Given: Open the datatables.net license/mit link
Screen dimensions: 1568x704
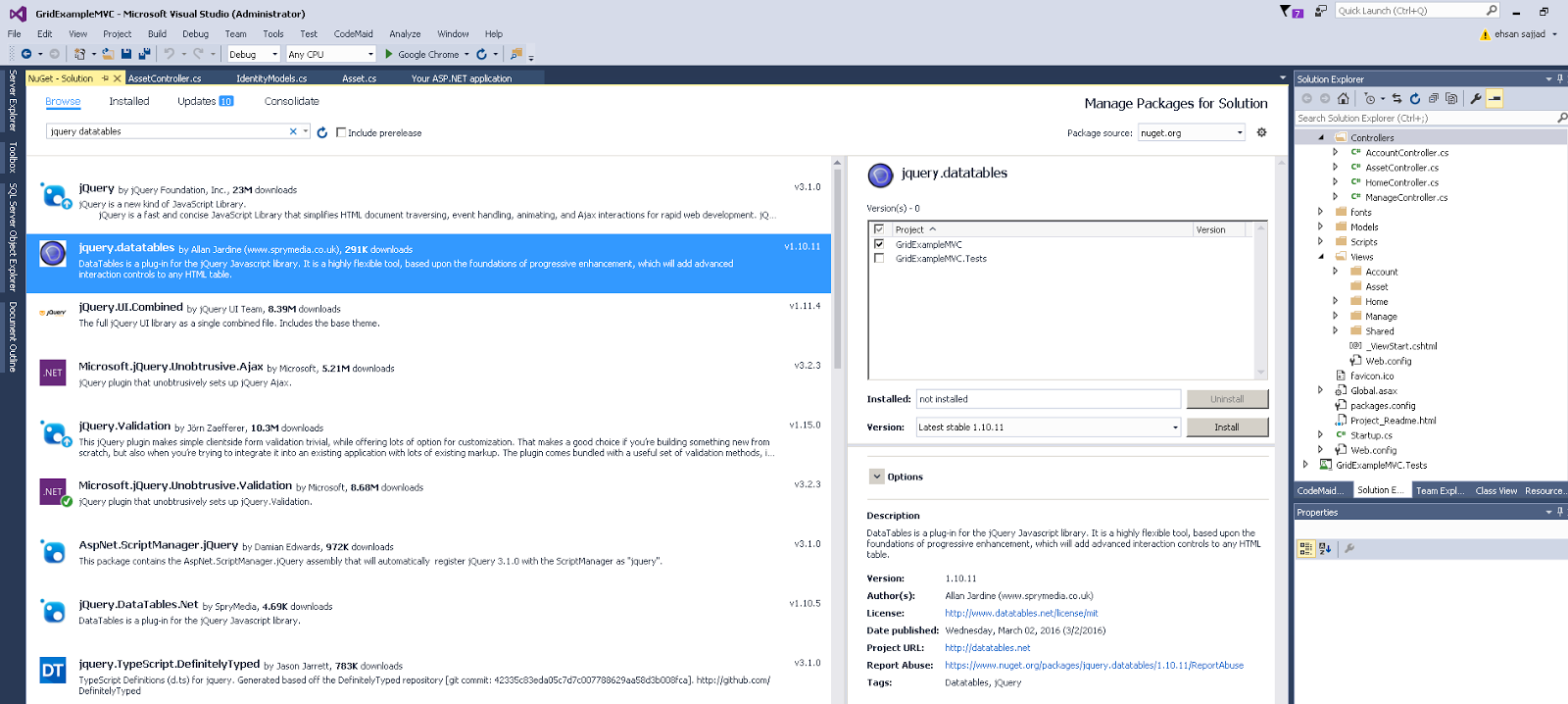Looking at the screenshot, I should [1021, 613].
